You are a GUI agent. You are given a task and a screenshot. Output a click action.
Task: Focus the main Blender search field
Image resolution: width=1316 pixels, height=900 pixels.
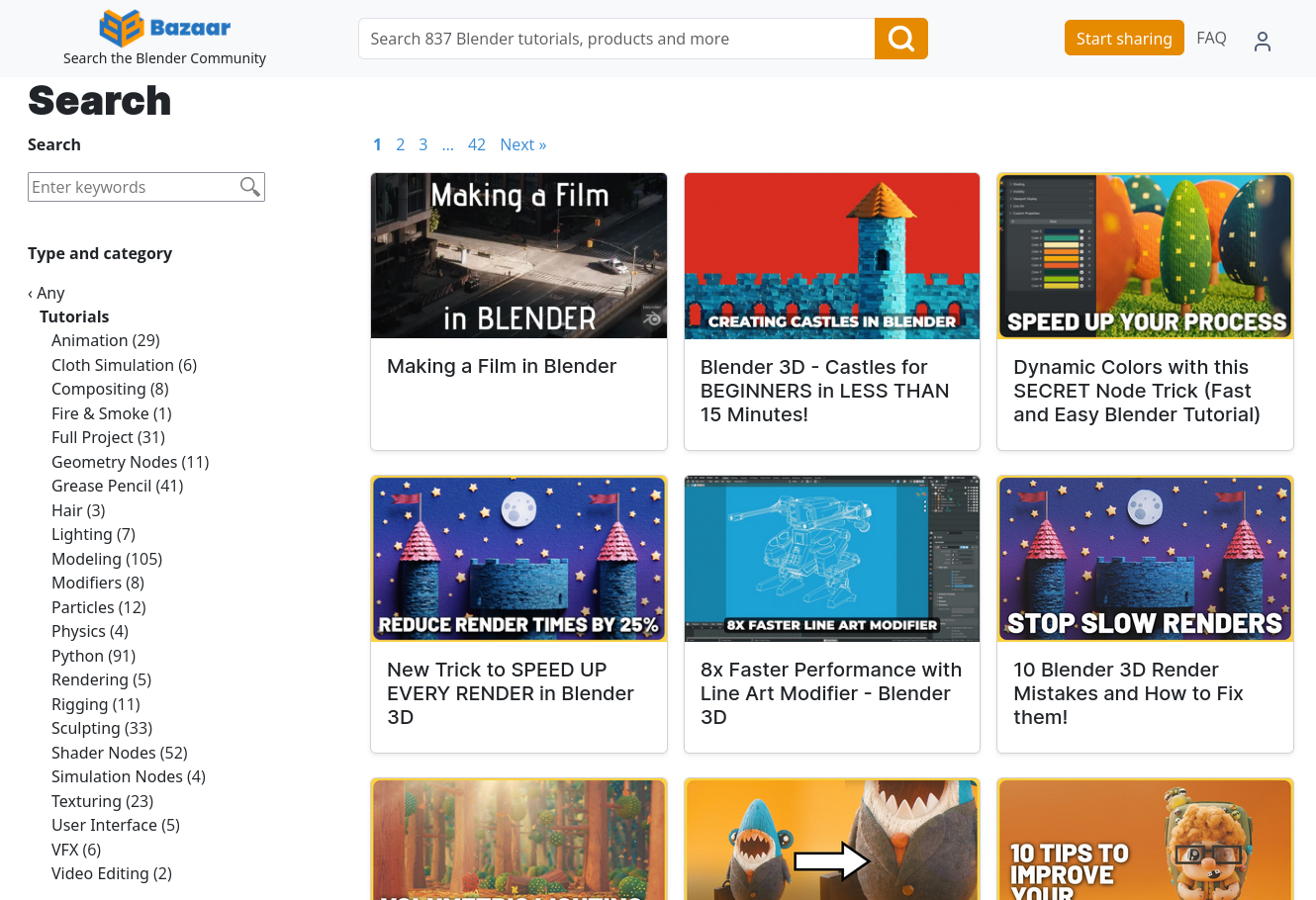pos(616,39)
